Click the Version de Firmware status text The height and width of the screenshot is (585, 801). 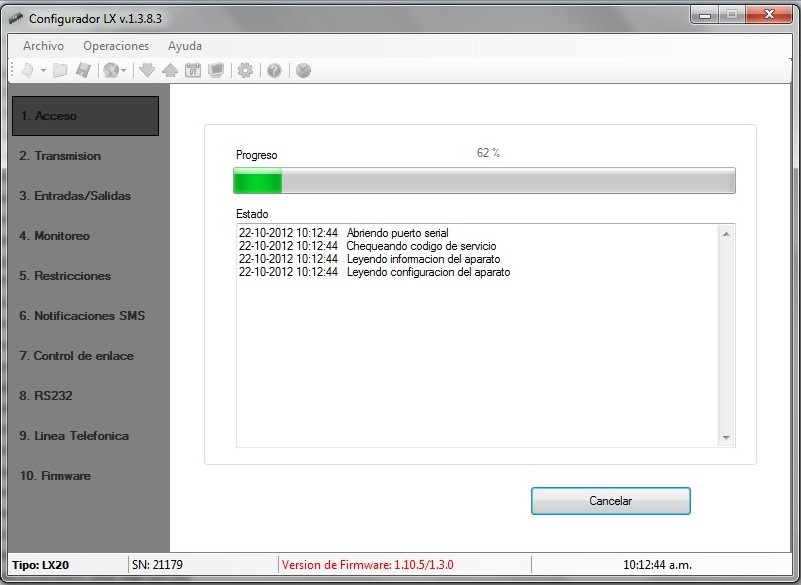pyautogui.click(x=367, y=565)
